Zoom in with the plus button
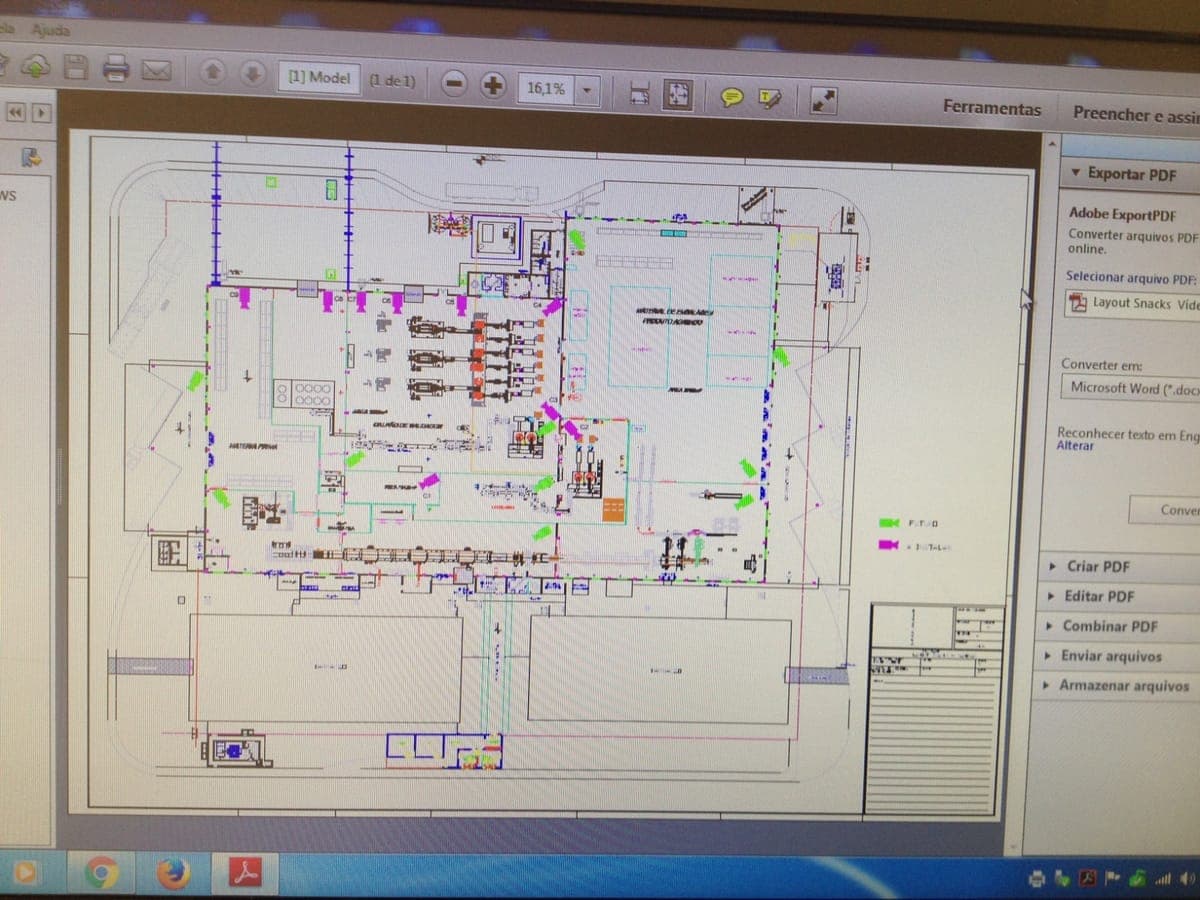1200x900 pixels. (492, 86)
